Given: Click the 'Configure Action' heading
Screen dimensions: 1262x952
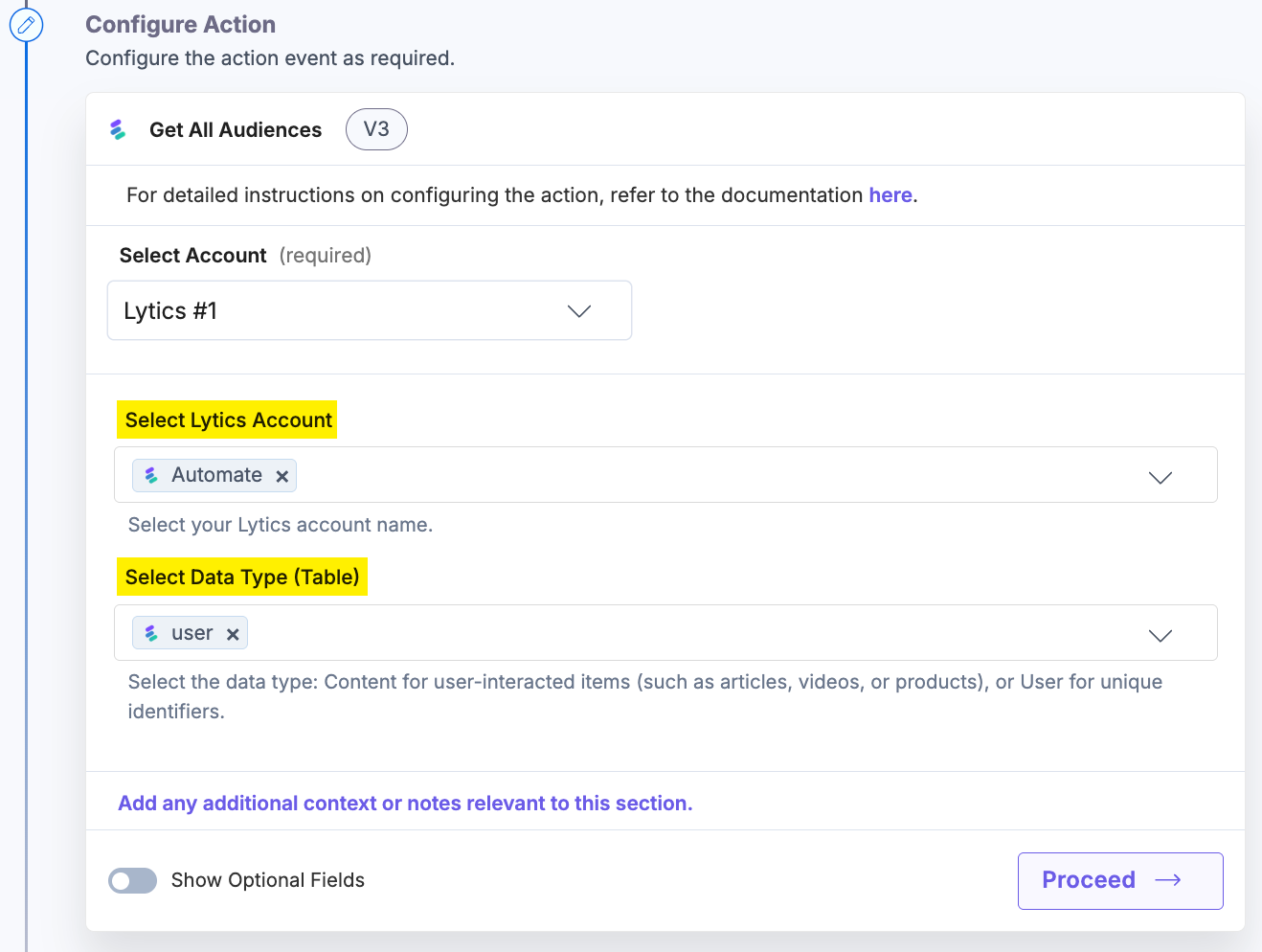Looking at the screenshot, I should coord(181,25).
